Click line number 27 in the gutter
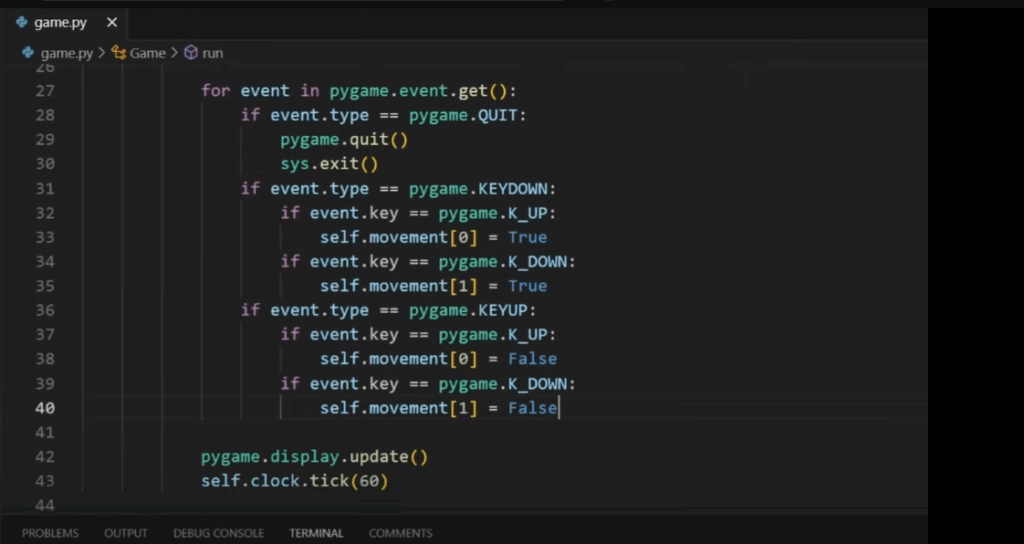This screenshot has height=544, width=1024. coord(45,91)
